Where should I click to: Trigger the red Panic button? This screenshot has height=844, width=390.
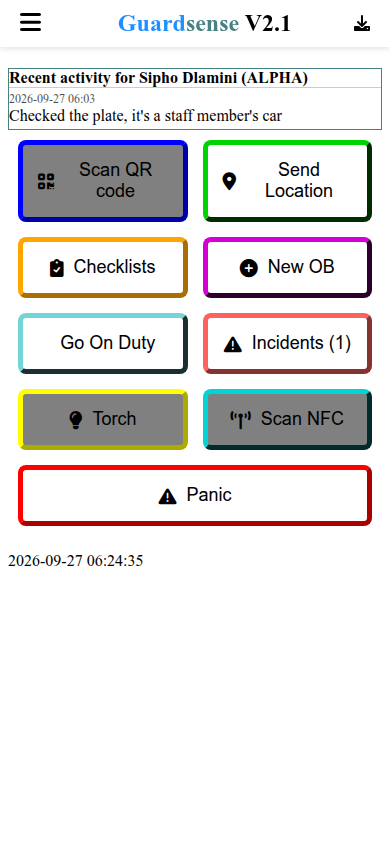[x=195, y=495]
